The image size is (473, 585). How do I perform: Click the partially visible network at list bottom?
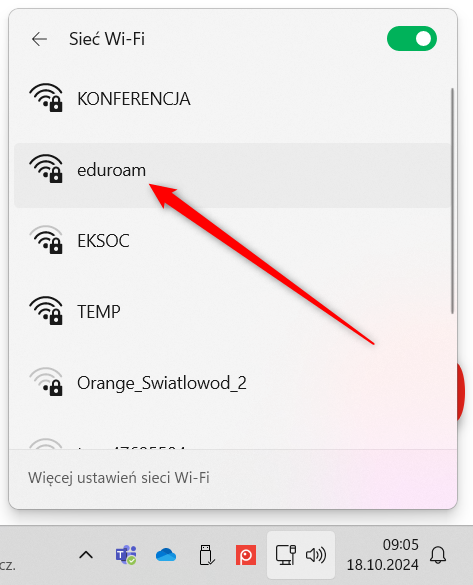click(x=232, y=443)
